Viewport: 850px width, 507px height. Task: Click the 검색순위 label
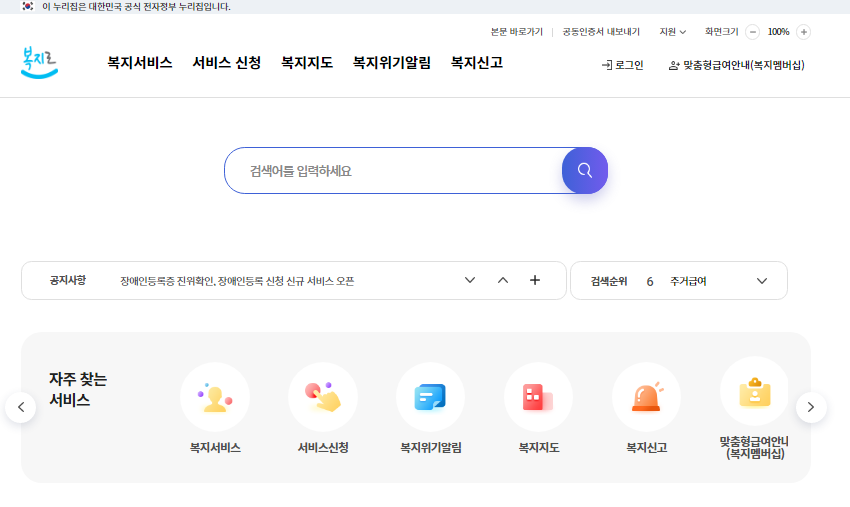pos(609,281)
